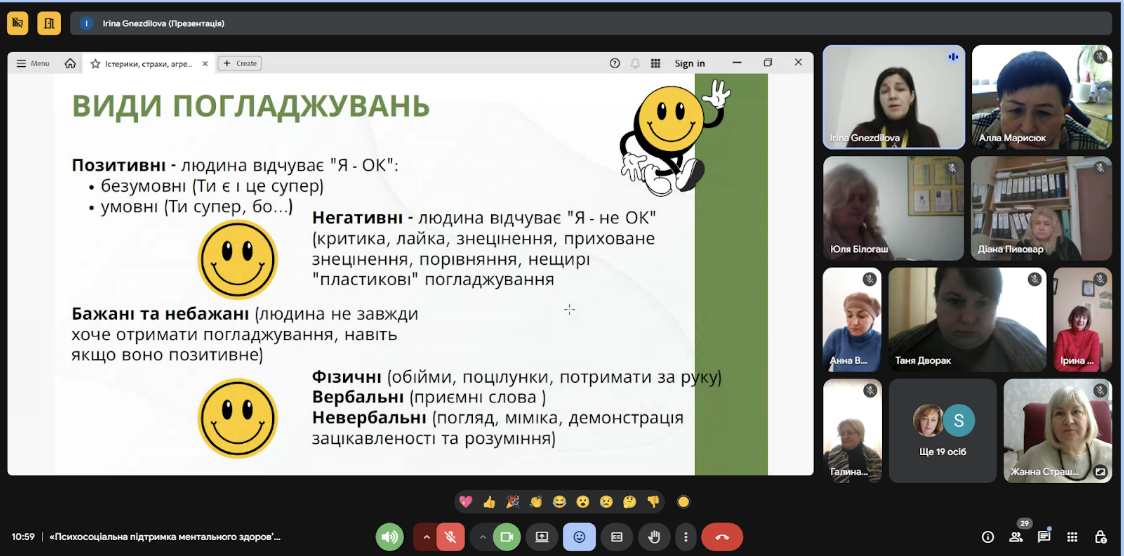Click the Sign in button
The height and width of the screenshot is (556, 1124).
(x=690, y=64)
